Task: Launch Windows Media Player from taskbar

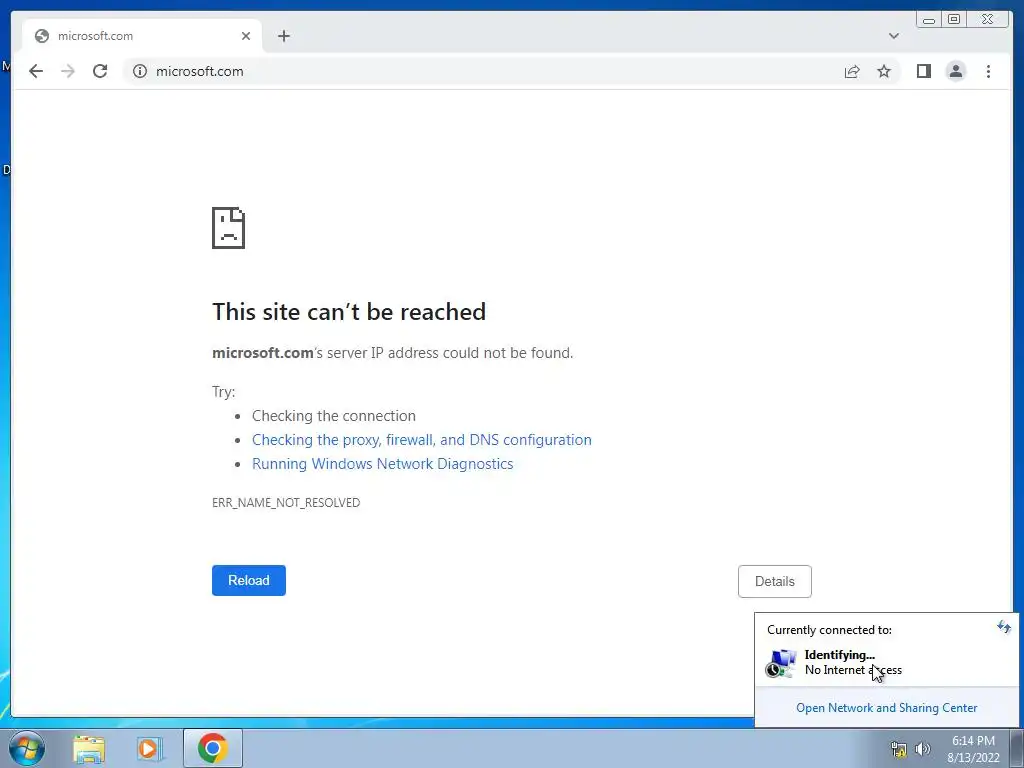Action: click(150, 748)
